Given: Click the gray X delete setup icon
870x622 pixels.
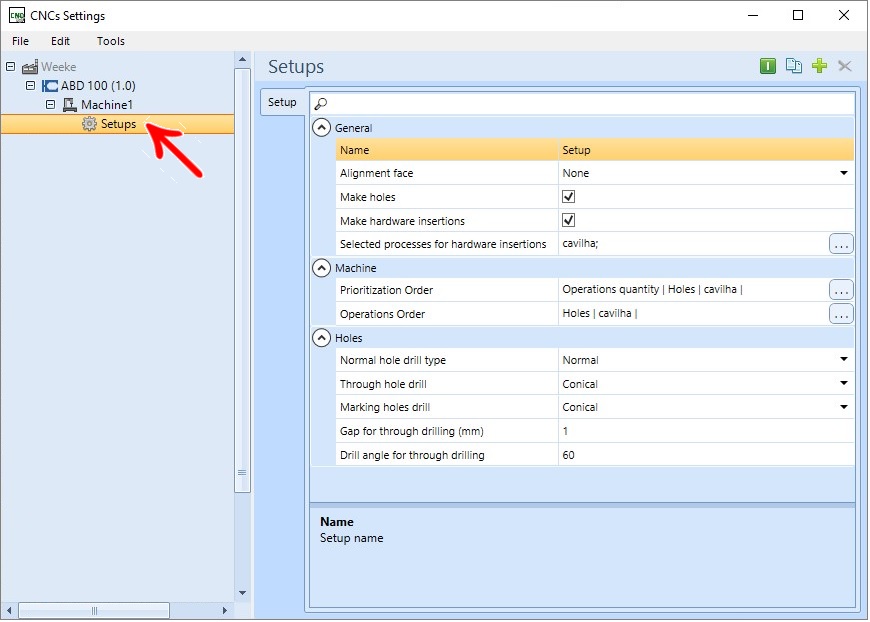Looking at the screenshot, I should point(844,66).
